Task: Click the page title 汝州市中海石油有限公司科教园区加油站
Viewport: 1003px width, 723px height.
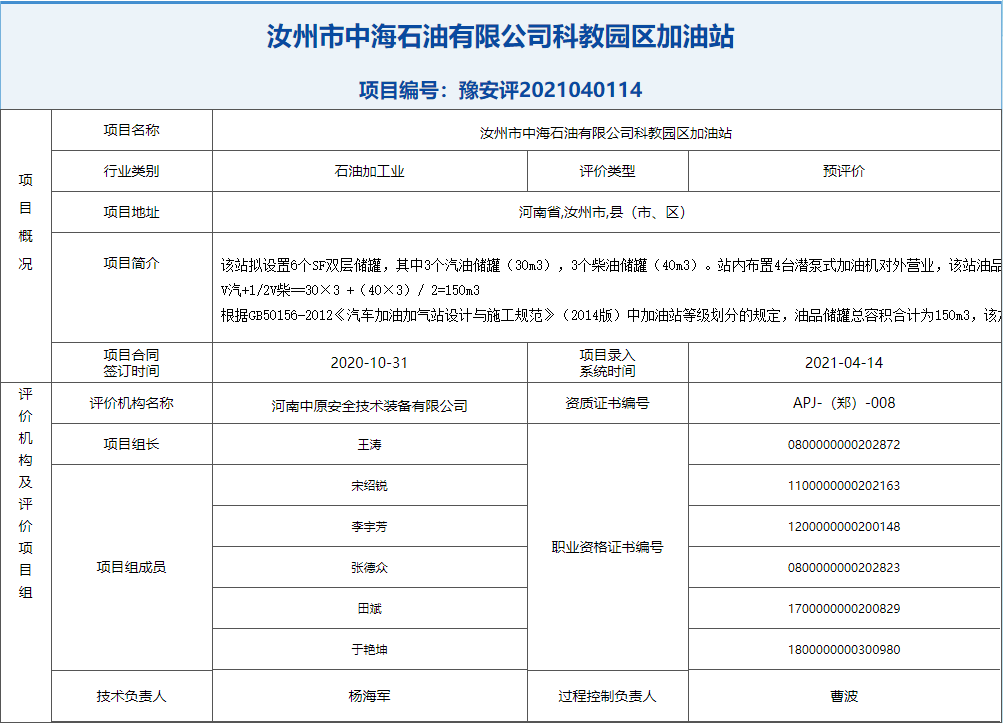Action: click(500, 36)
